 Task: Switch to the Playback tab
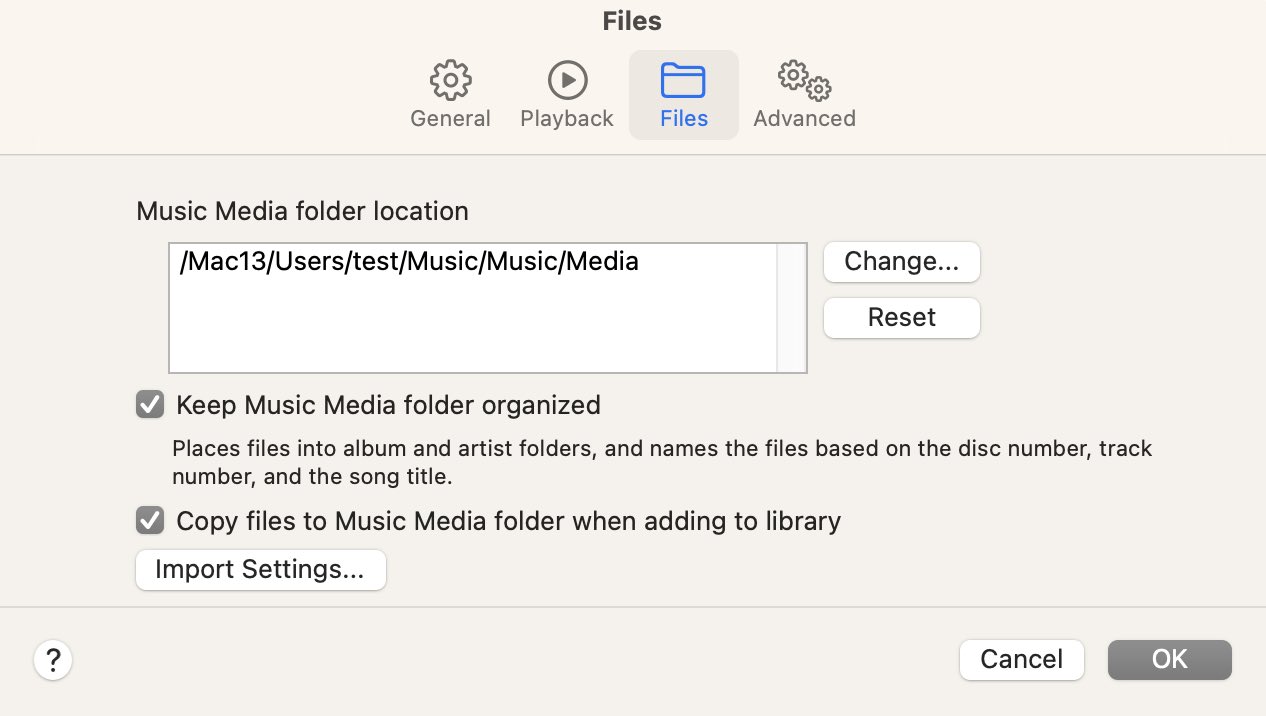[566, 95]
